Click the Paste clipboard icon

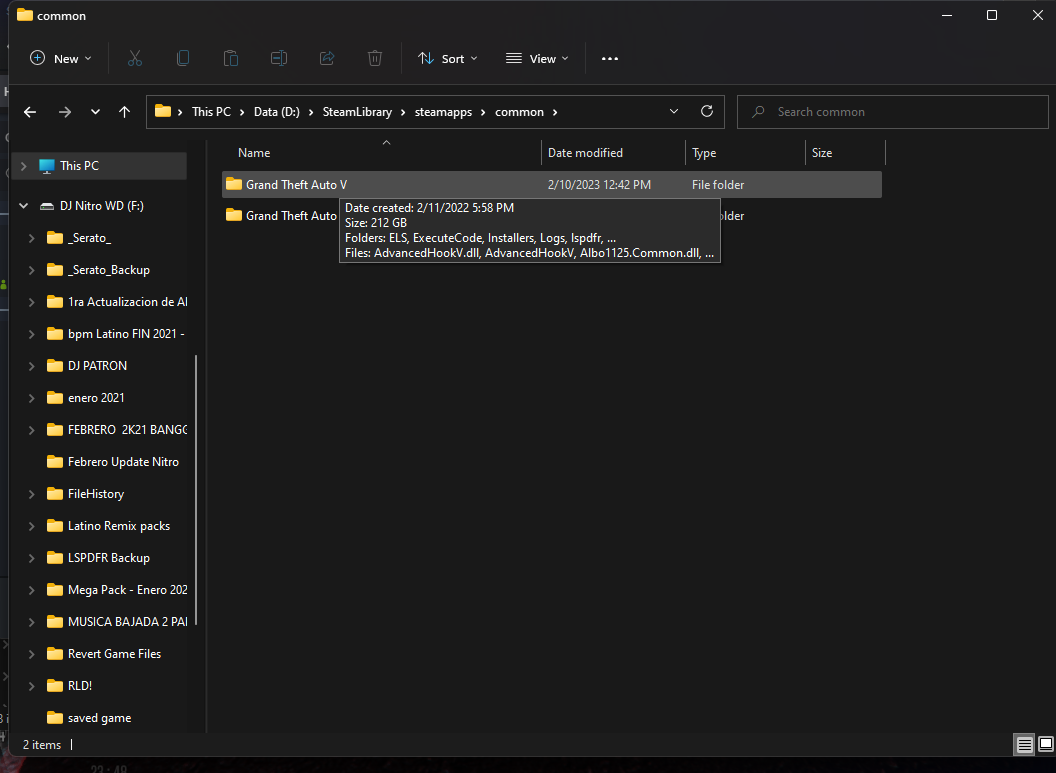231,58
